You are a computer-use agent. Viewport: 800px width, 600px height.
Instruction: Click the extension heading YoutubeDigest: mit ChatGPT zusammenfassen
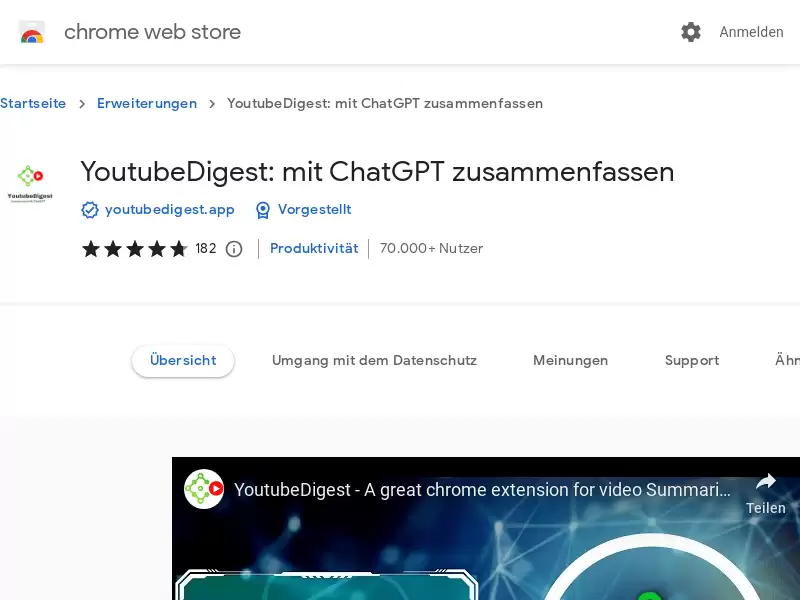click(377, 172)
